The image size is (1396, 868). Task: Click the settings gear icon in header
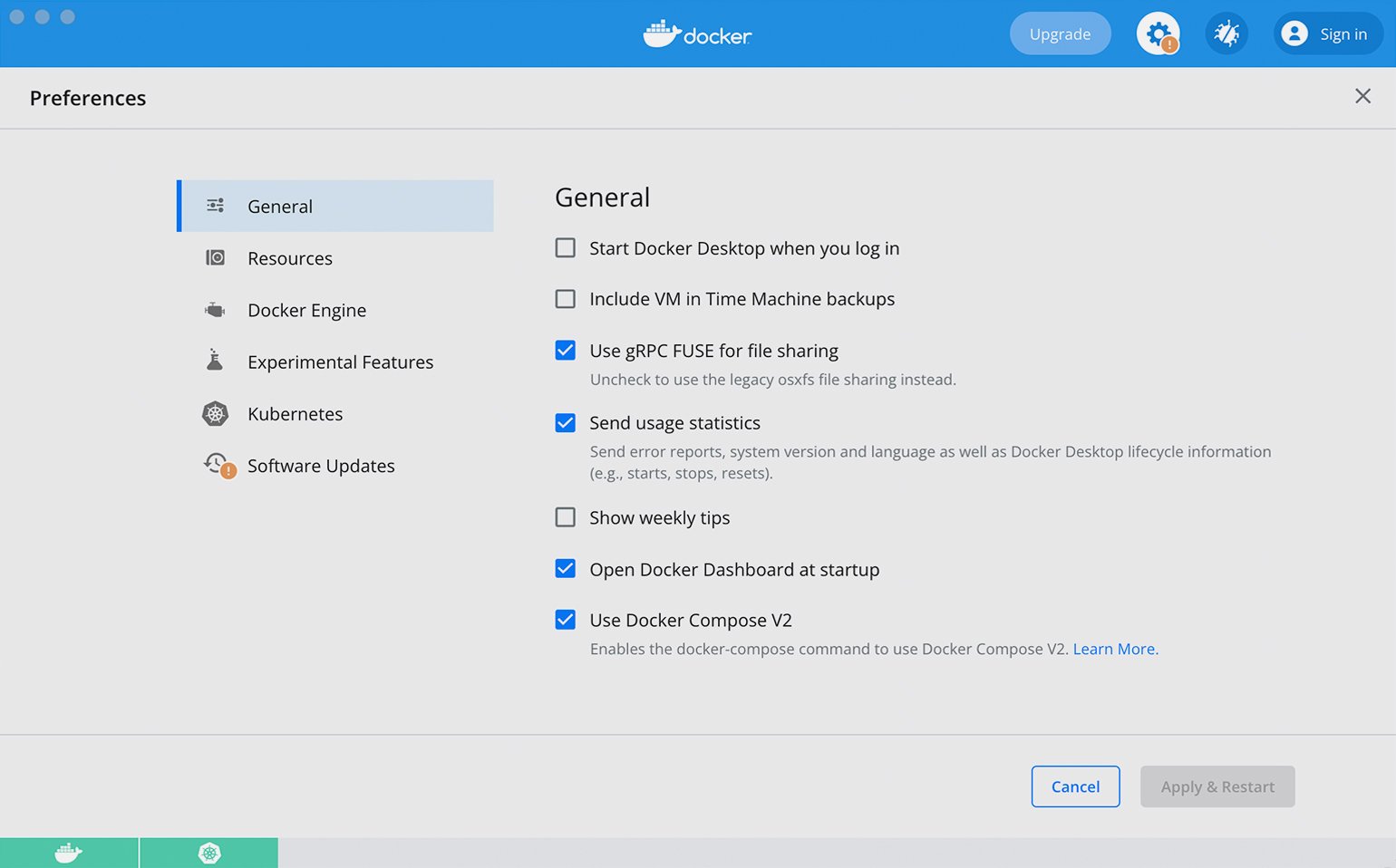click(1158, 34)
